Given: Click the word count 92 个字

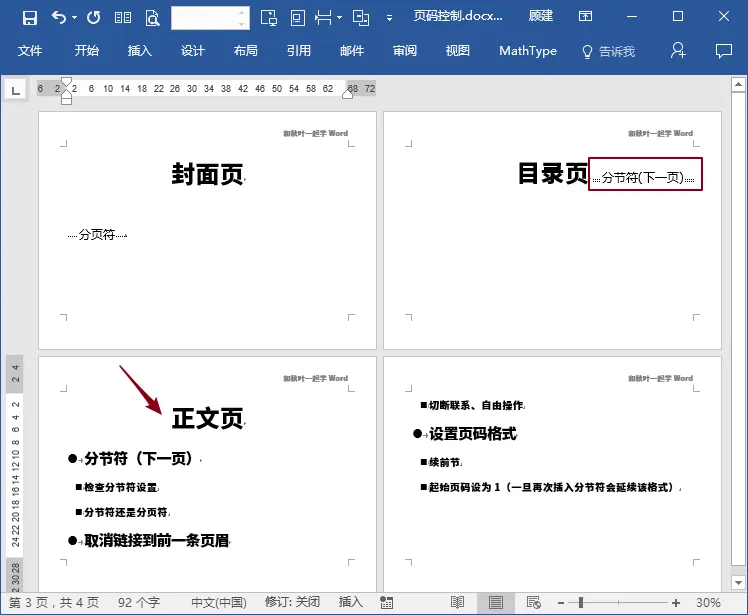Looking at the screenshot, I should [x=139, y=603].
